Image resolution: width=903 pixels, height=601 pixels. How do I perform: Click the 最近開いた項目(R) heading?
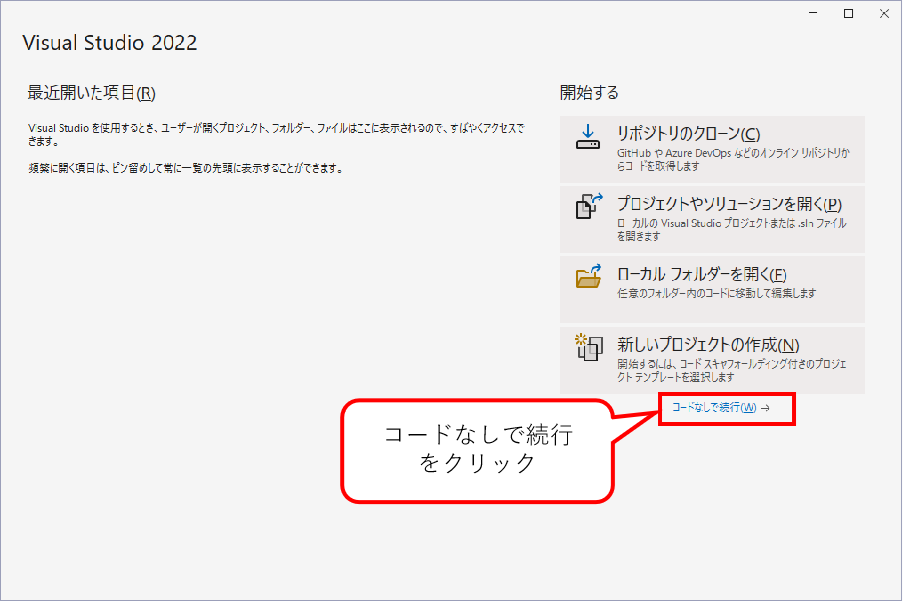tap(91, 93)
